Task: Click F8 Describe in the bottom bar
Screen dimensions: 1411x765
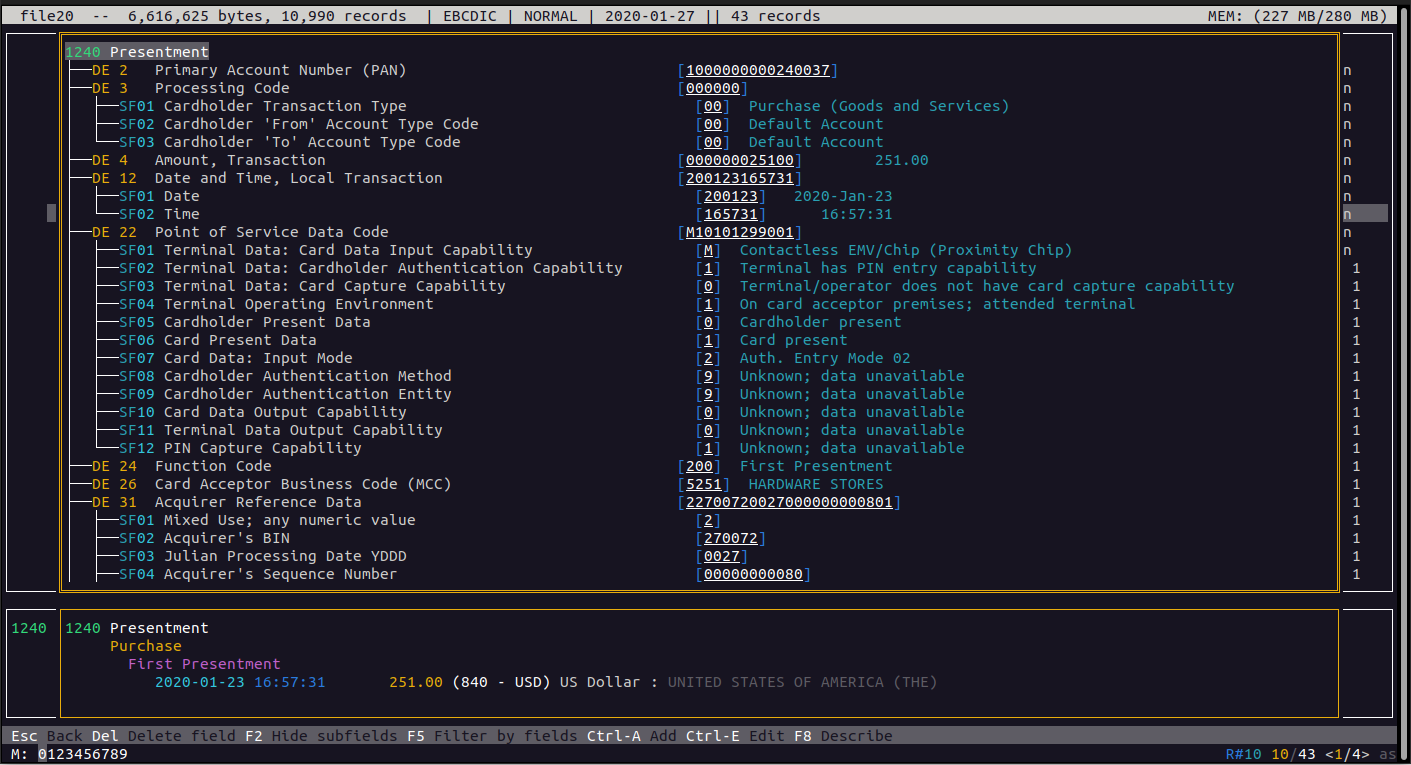Action: [x=842, y=736]
